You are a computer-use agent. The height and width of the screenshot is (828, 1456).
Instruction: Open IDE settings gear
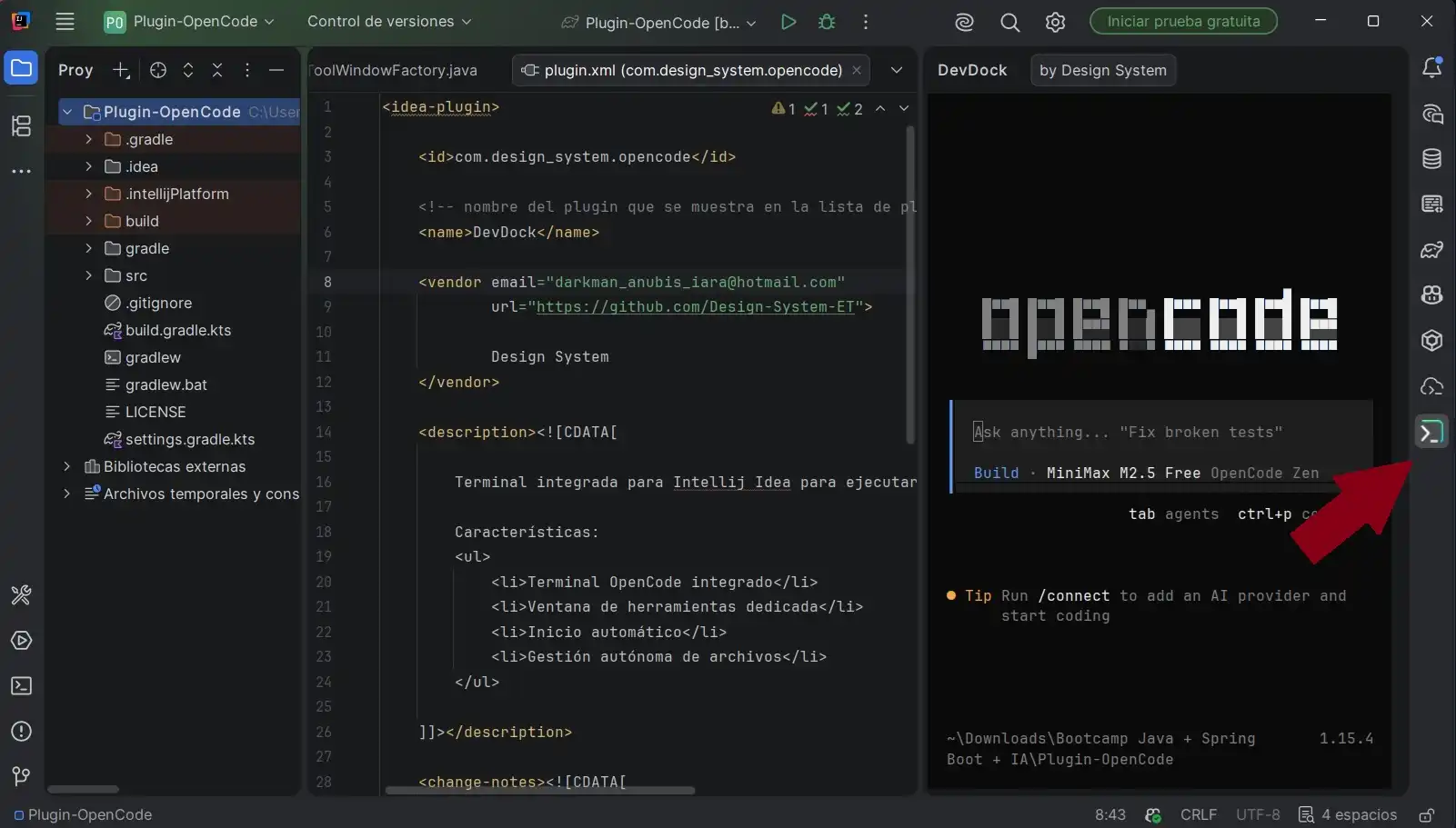tap(1055, 22)
